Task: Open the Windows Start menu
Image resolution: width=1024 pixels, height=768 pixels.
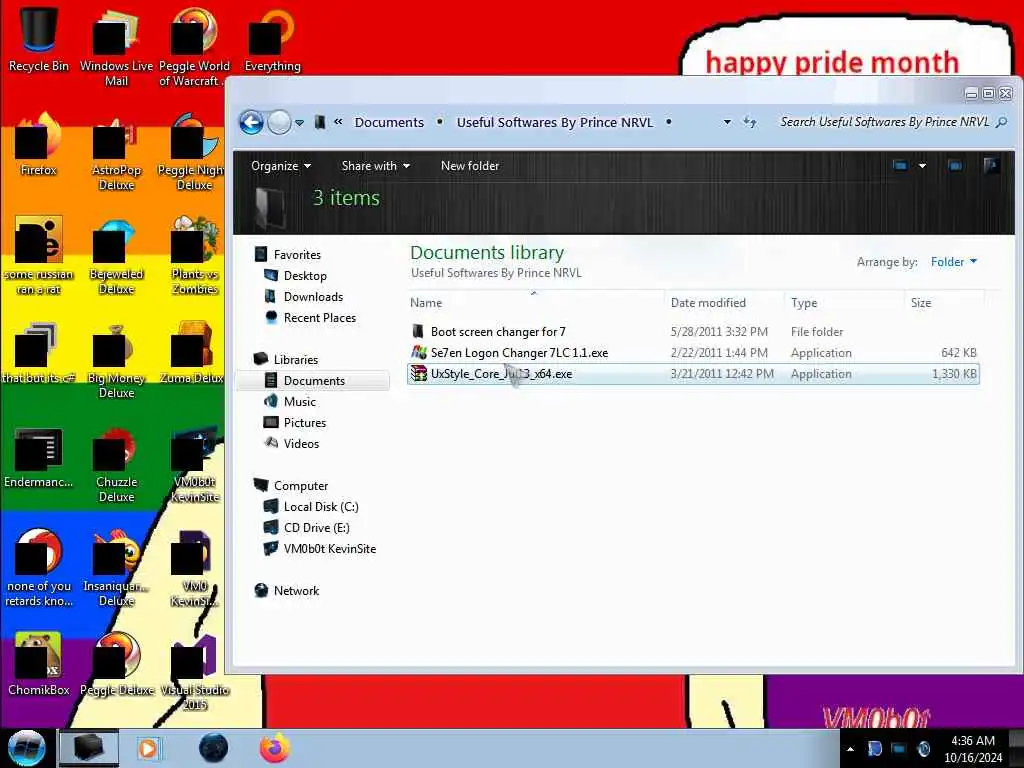Action: (26, 748)
